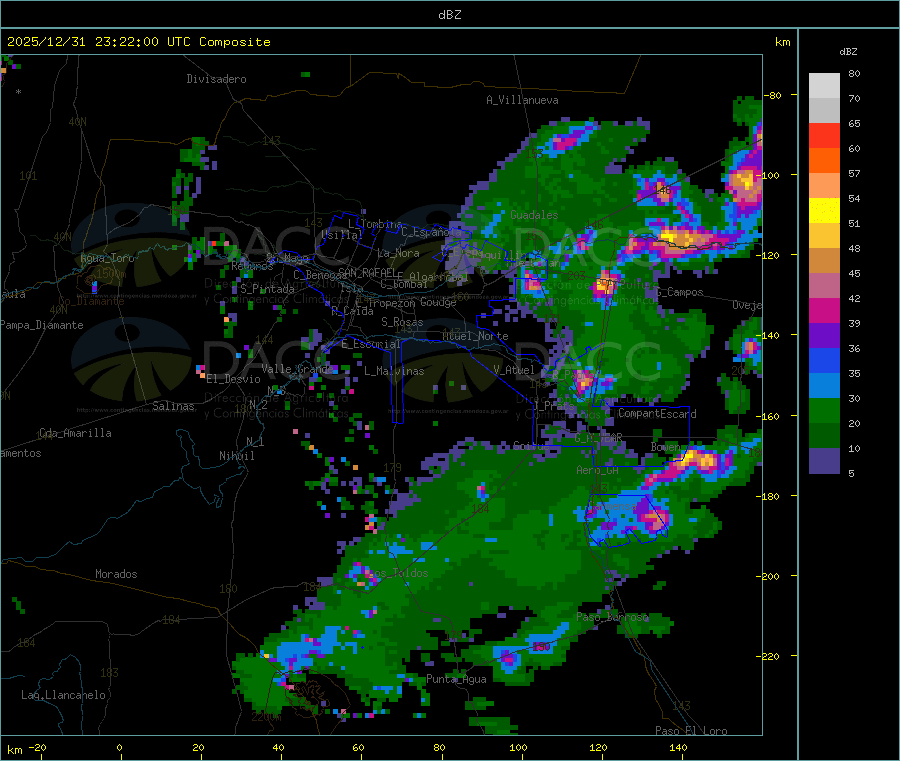
Task: Click the S_Pintada map label
Action: [x=267, y=289]
